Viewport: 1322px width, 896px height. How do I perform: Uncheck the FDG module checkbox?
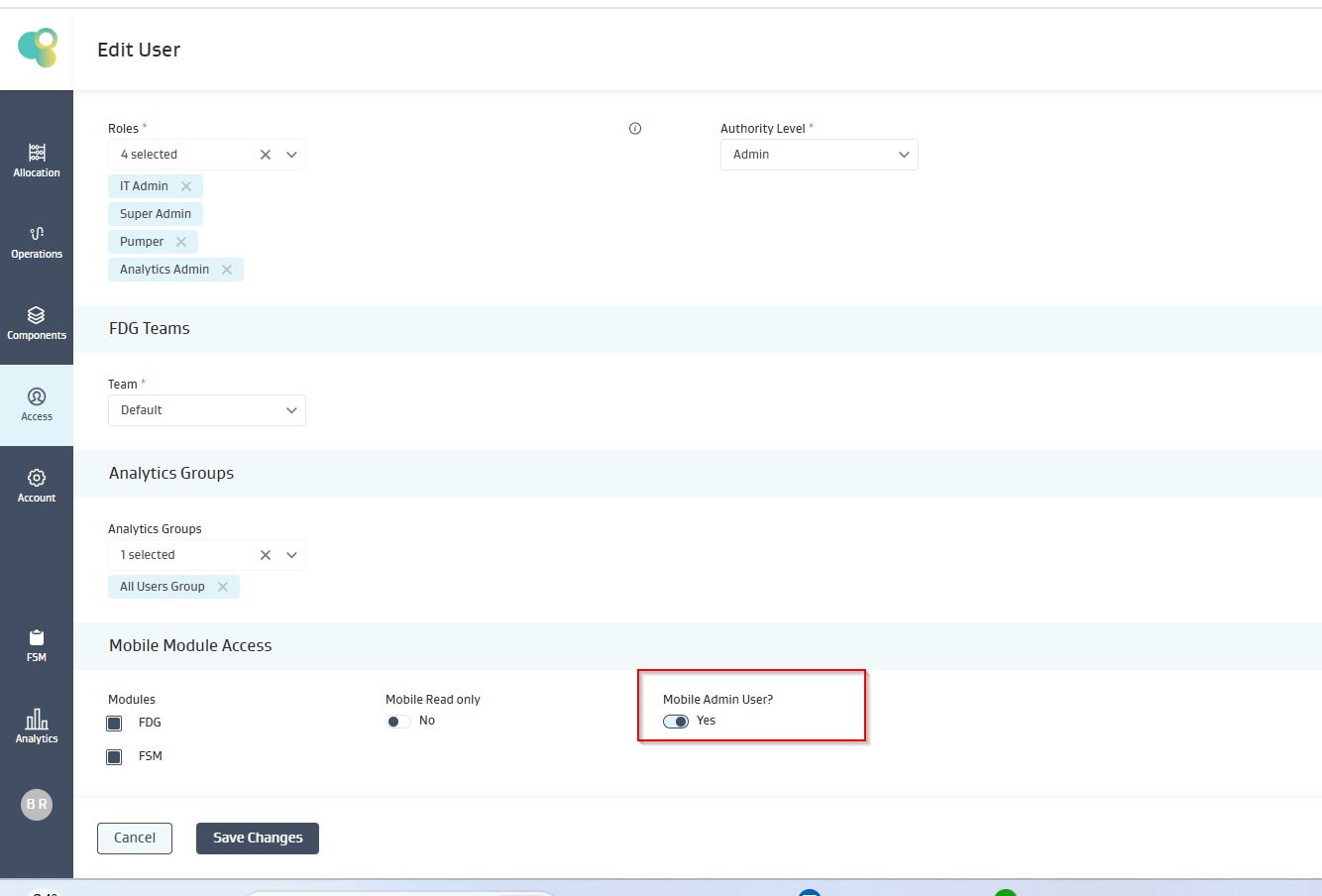click(x=114, y=724)
